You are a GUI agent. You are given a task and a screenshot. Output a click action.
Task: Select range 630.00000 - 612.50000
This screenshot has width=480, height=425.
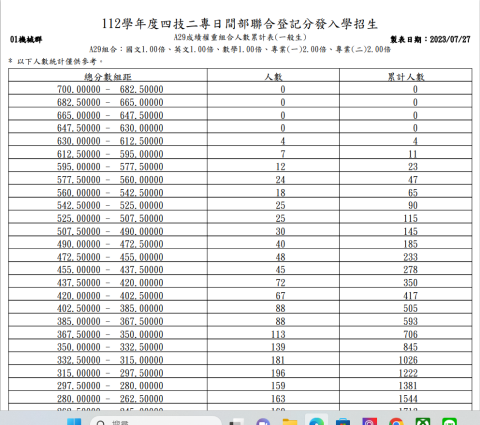110,141
